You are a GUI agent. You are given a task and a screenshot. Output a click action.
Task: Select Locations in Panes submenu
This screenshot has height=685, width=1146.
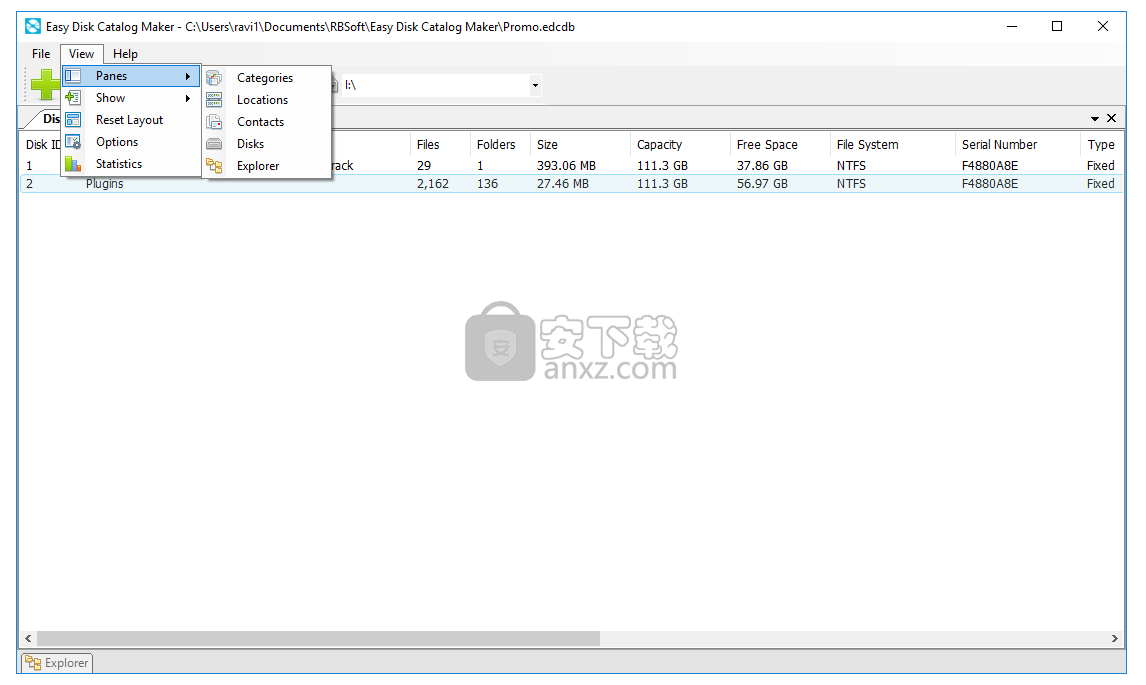267,99
